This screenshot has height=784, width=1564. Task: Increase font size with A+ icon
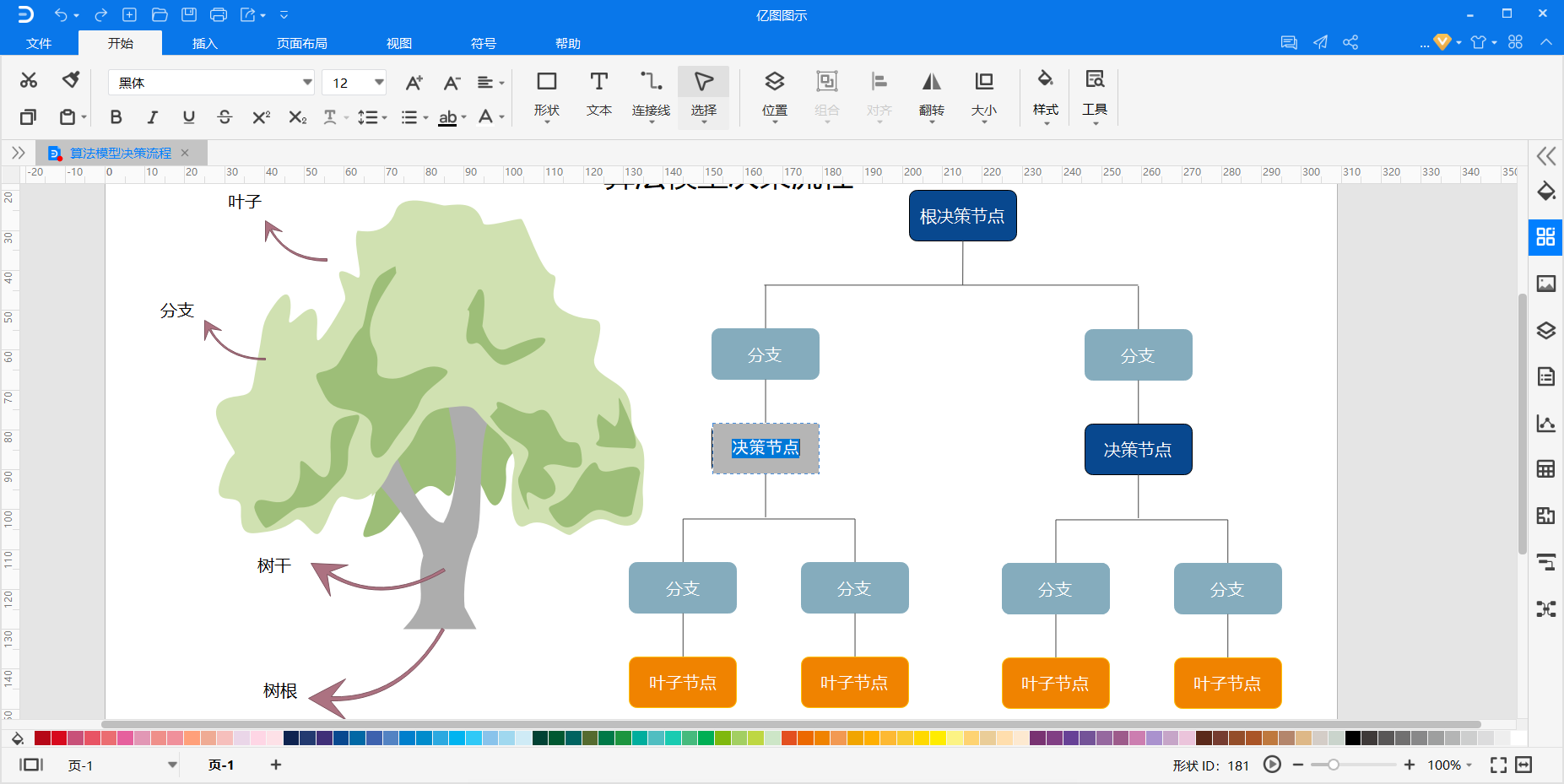[x=414, y=82]
